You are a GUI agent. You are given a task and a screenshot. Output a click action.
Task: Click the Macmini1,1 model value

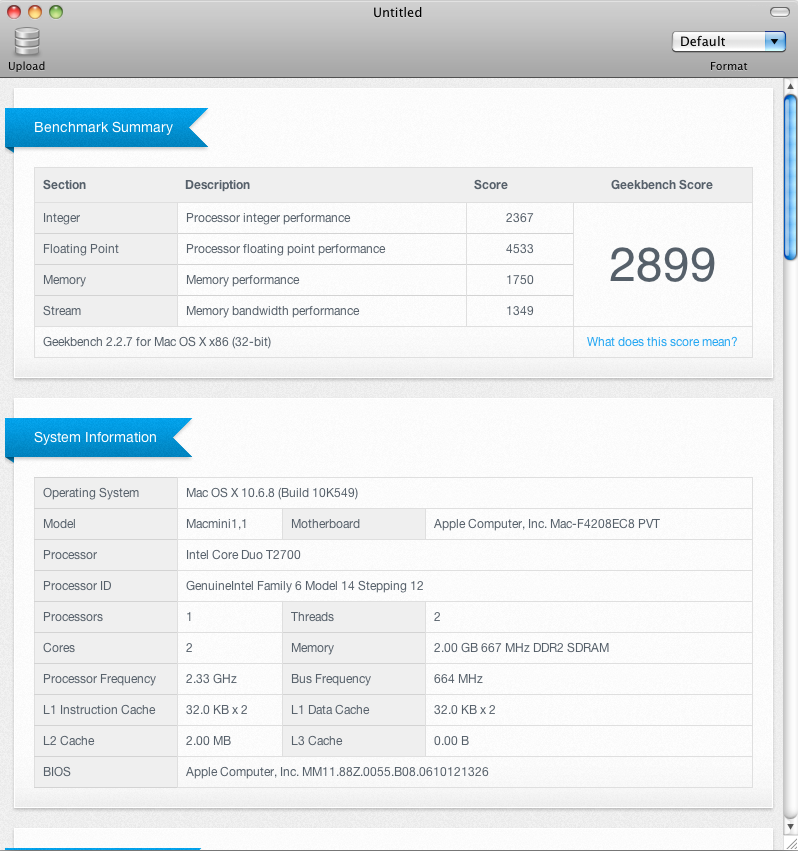coord(217,524)
